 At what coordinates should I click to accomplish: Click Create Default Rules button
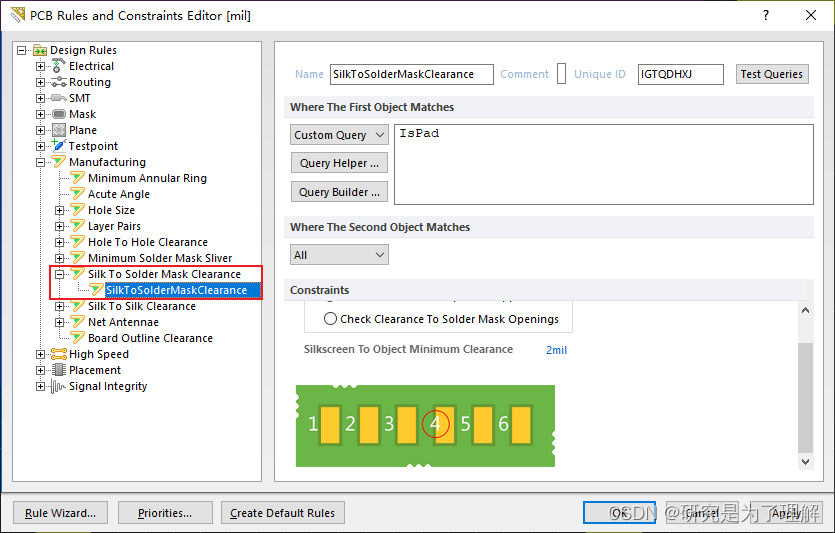(283, 513)
